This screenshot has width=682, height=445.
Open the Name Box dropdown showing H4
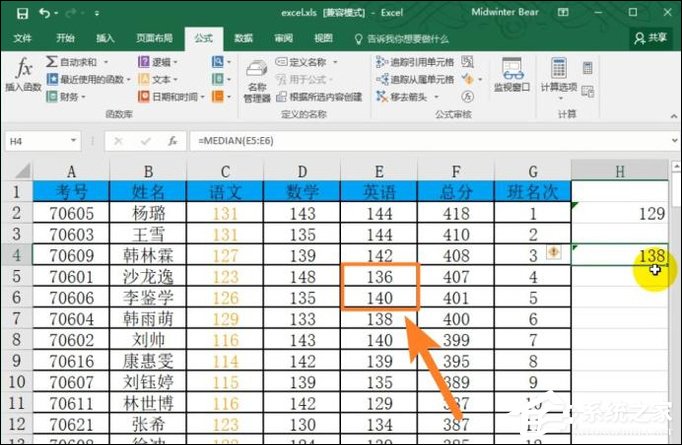tap(73, 141)
